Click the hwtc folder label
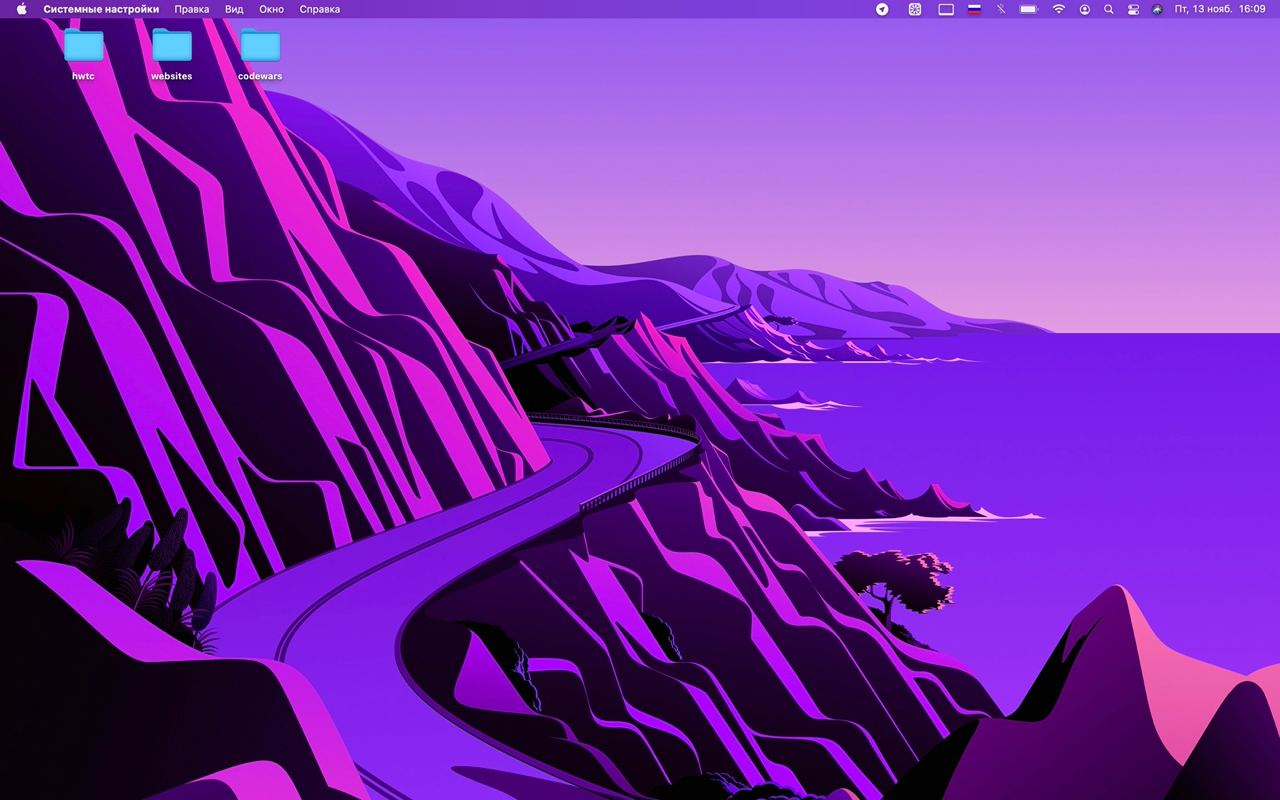 pyautogui.click(x=84, y=76)
